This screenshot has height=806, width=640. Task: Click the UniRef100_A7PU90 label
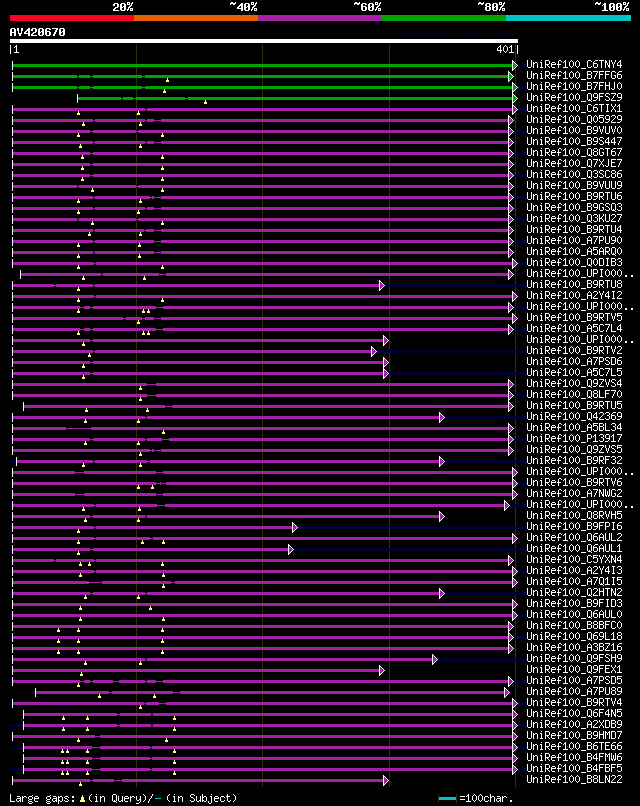pyautogui.click(x=574, y=241)
